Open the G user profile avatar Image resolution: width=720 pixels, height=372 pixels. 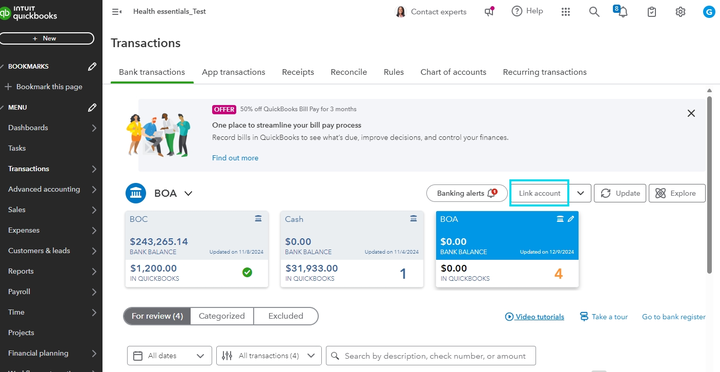(x=709, y=12)
